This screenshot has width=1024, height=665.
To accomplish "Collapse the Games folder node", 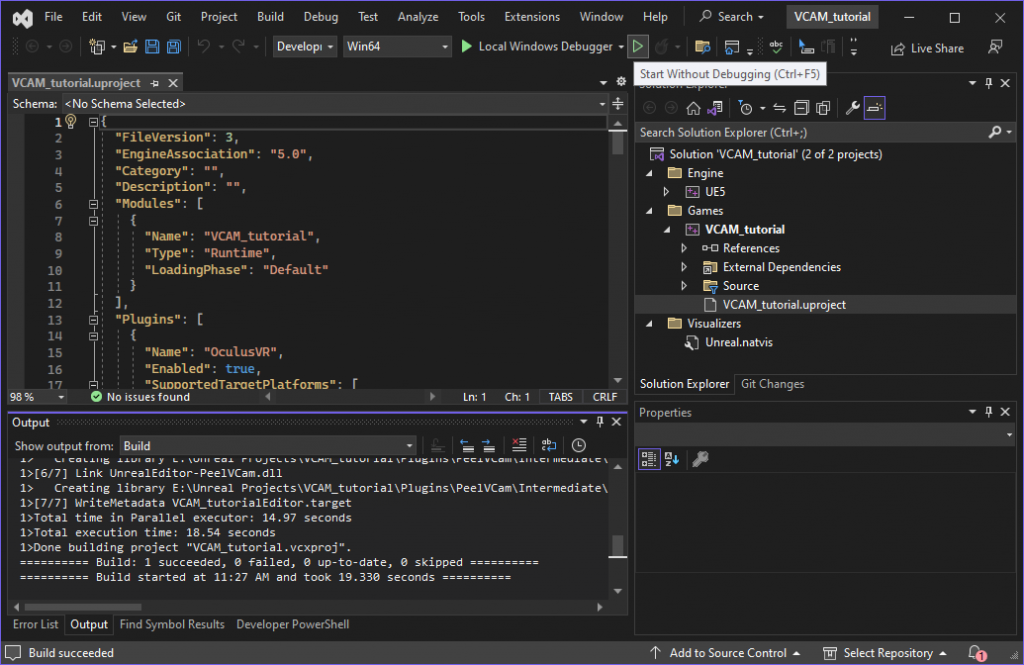I will pyautogui.click(x=649, y=211).
